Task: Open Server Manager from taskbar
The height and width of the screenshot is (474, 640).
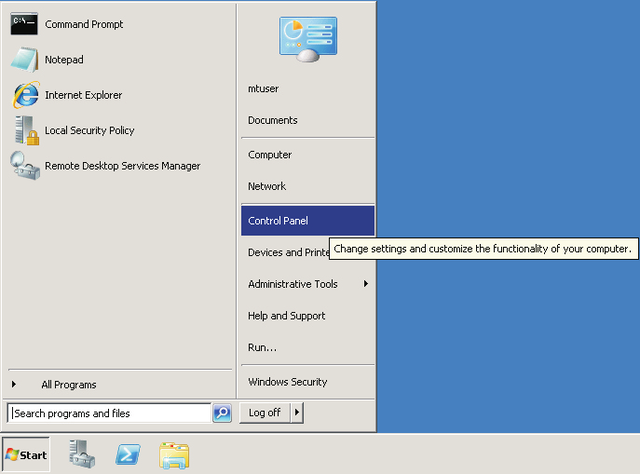Action: (82, 454)
